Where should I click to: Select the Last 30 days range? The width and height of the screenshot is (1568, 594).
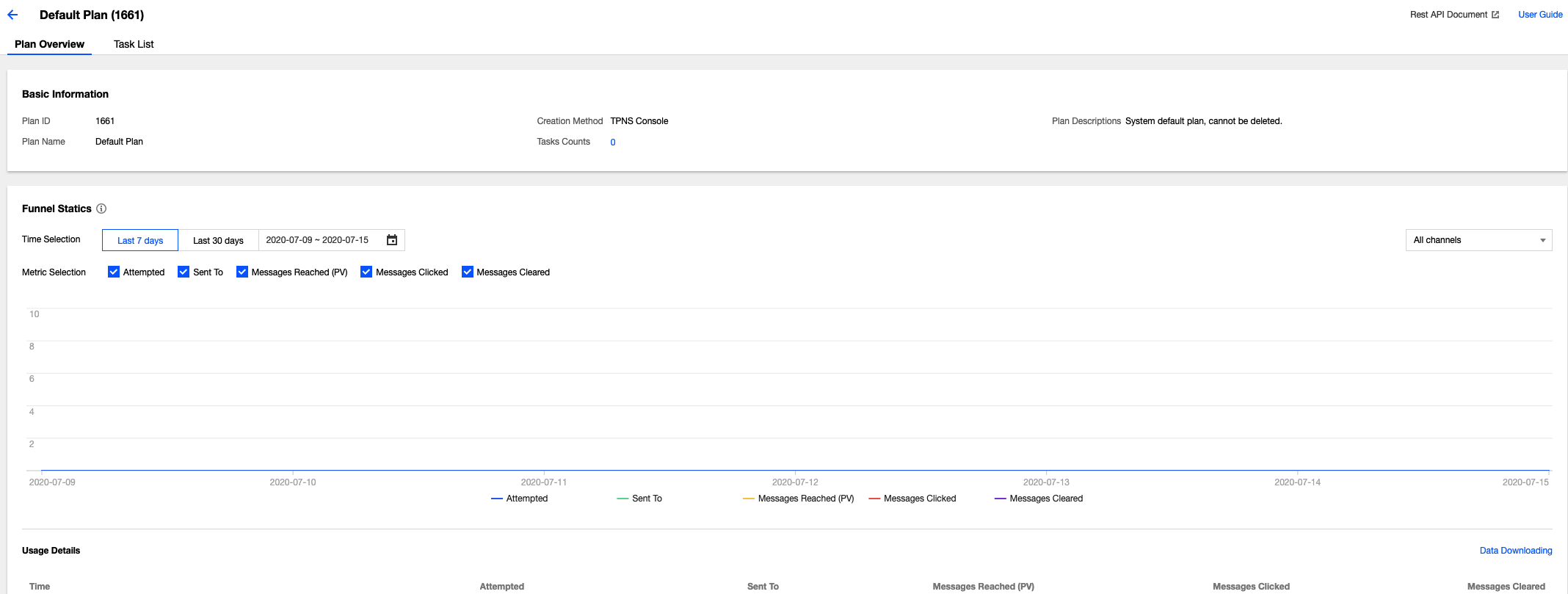tap(218, 241)
